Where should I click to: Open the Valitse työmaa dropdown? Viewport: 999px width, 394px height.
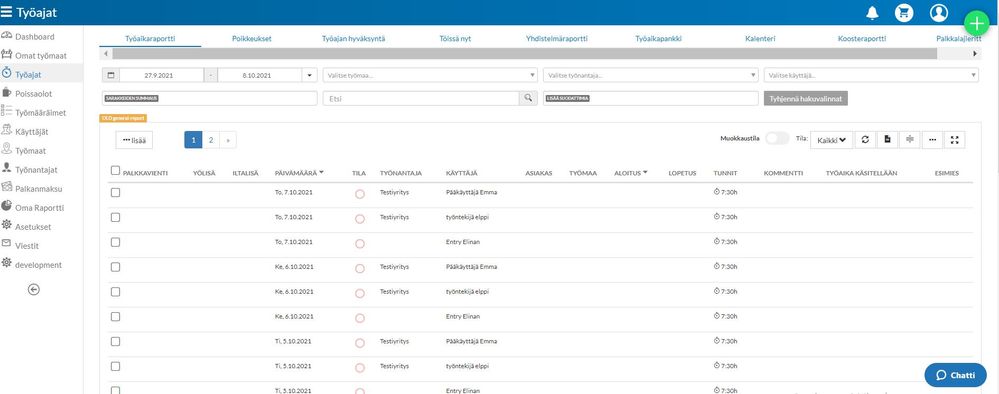click(431, 75)
